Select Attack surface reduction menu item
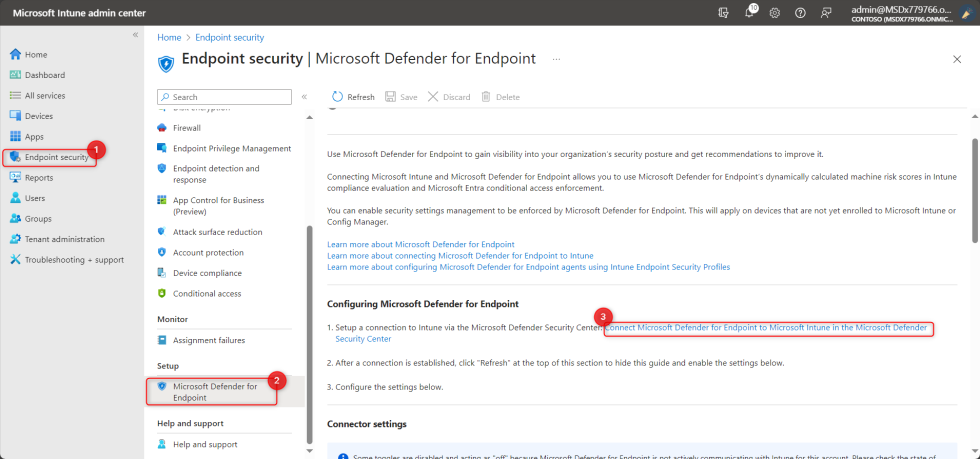This screenshot has height=459, width=980. (x=218, y=232)
